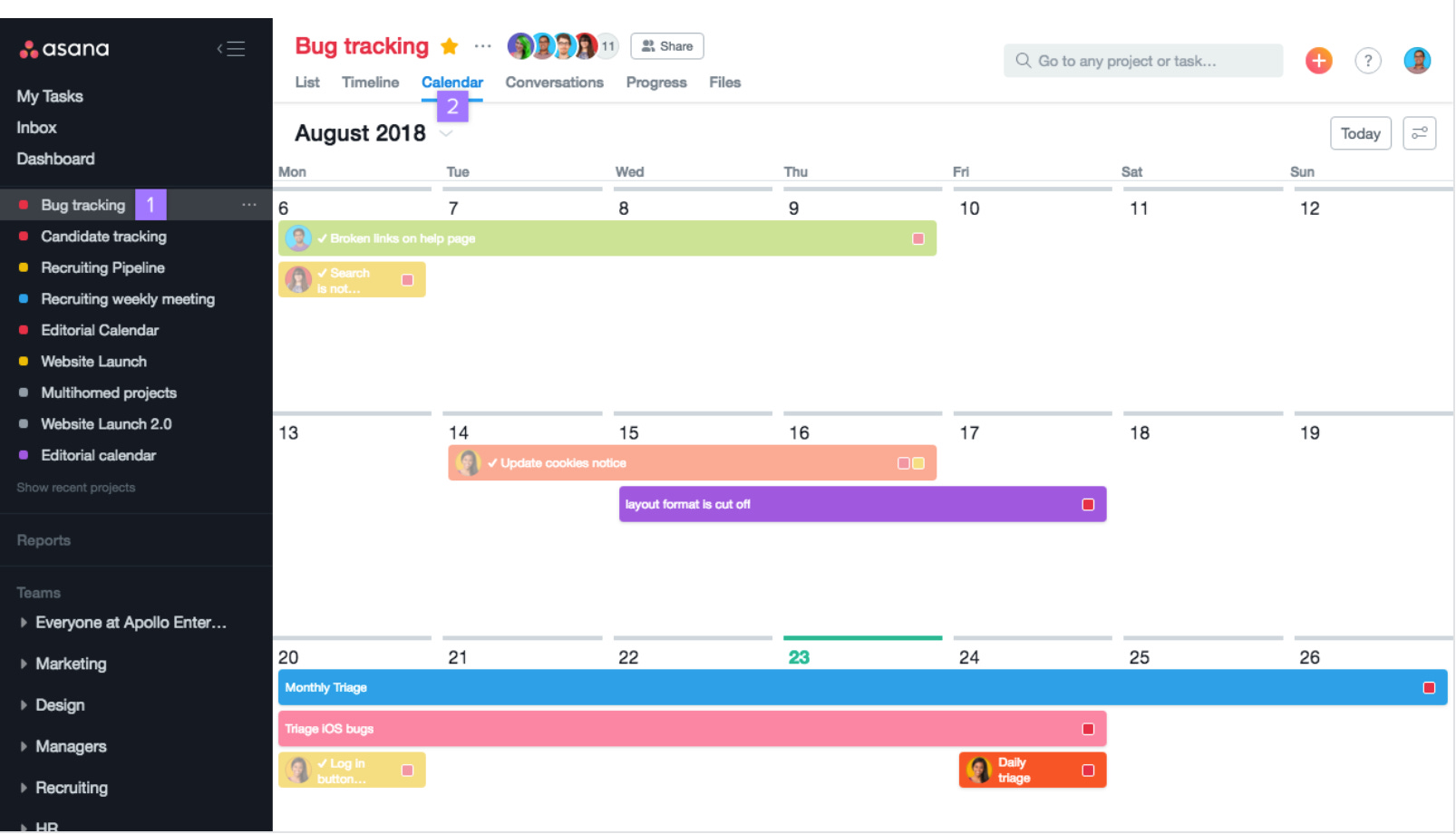Click the search magnifier icon
Screen dimensions: 1456x834
[1024, 61]
